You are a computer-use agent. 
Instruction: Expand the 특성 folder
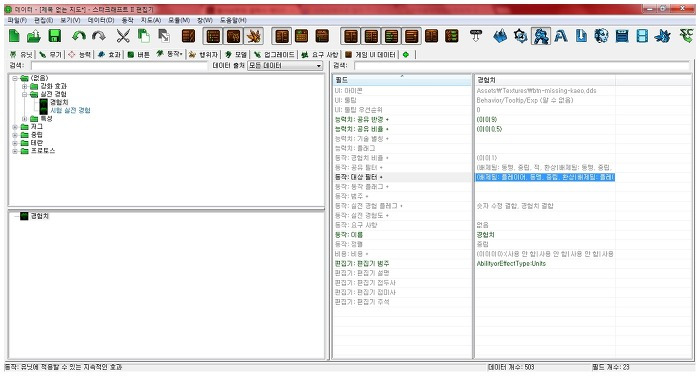pyautogui.click(x=25, y=119)
